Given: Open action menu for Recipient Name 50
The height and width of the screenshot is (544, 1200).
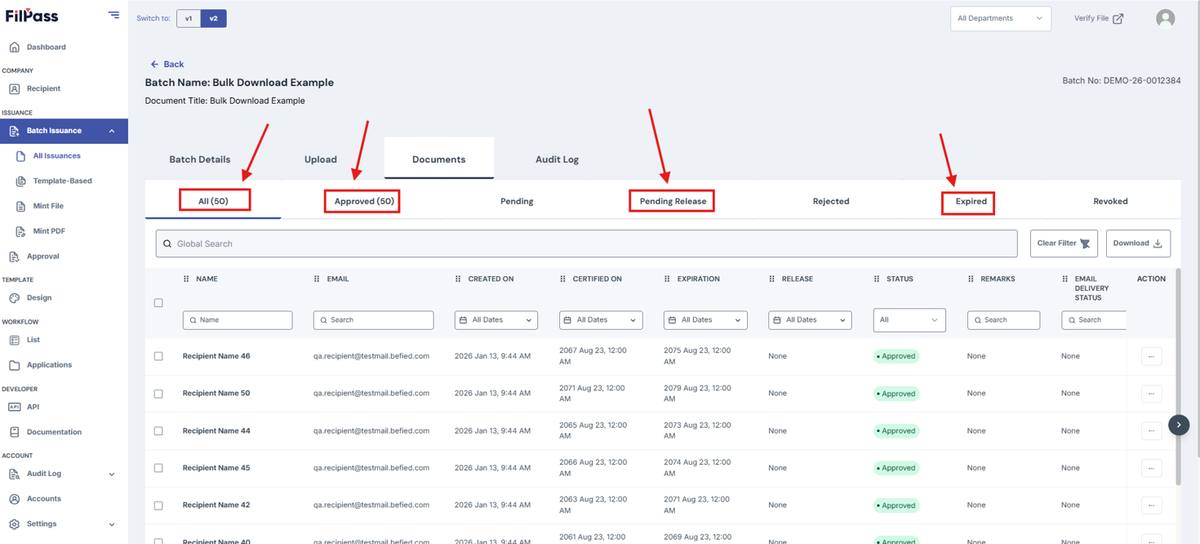Looking at the screenshot, I should click(1151, 393).
